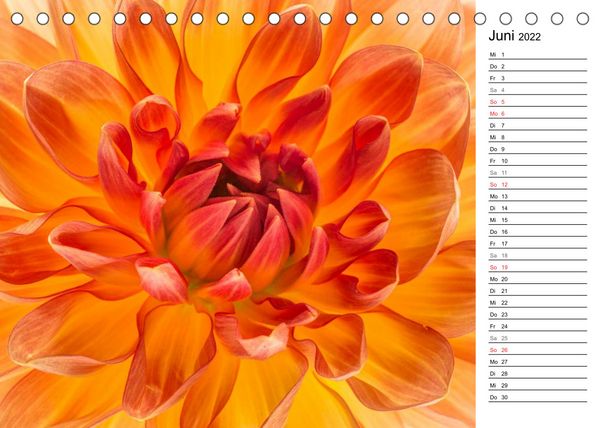Select the 'Sa 11' date row
The image size is (600, 428).
538,173
